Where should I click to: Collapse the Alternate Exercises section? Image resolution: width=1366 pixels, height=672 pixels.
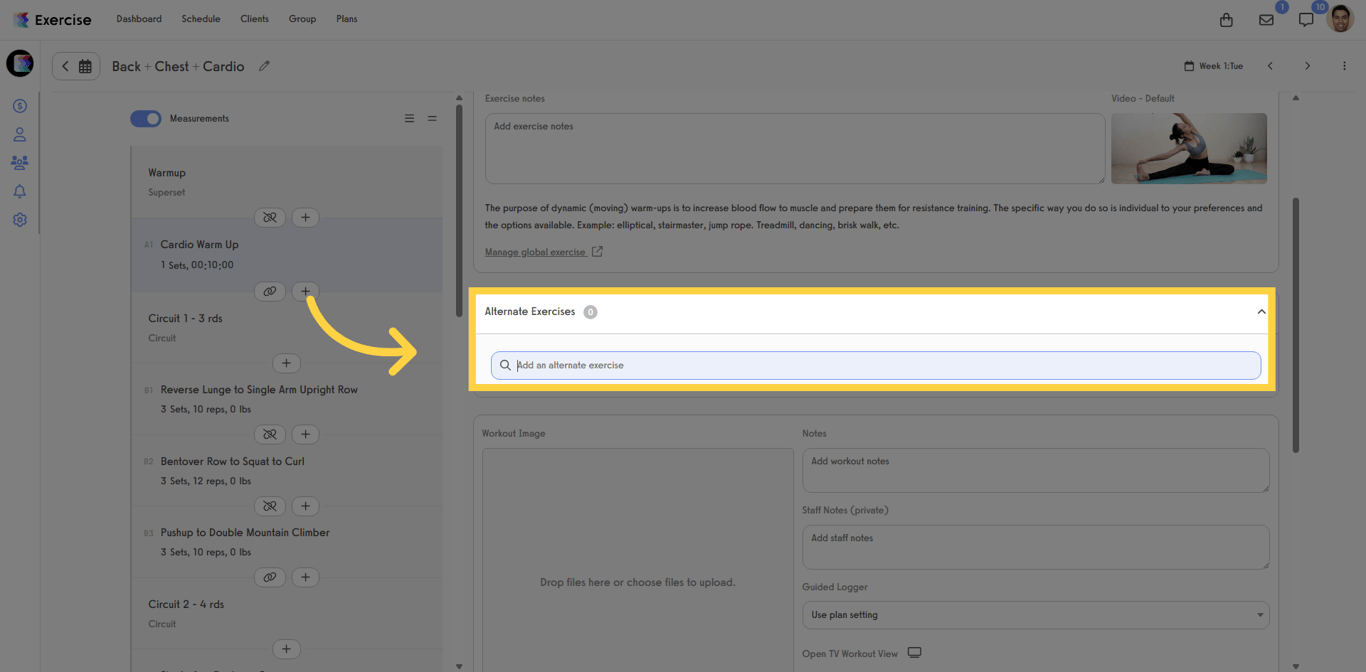coord(1261,311)
